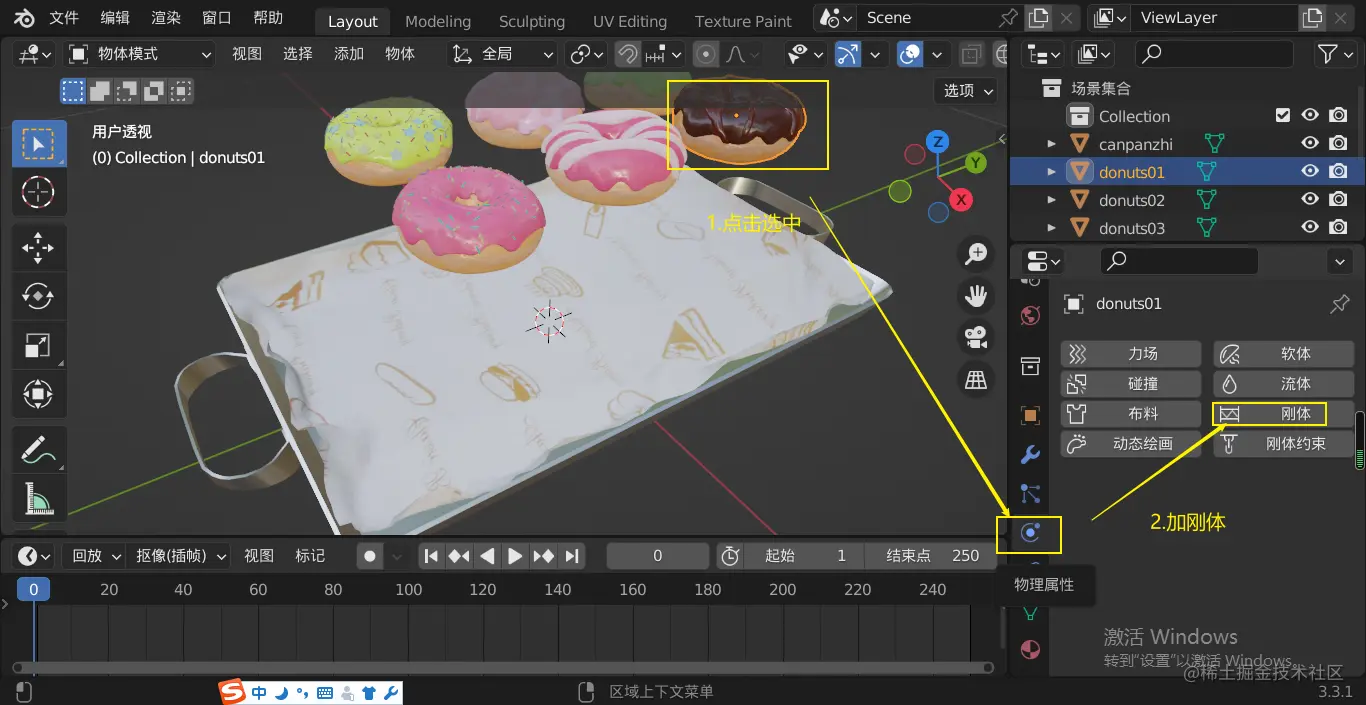The width and height of the screenshot is (1366, 705).
Task: Click the Blender logo menu icon
Action: [24, 18]
